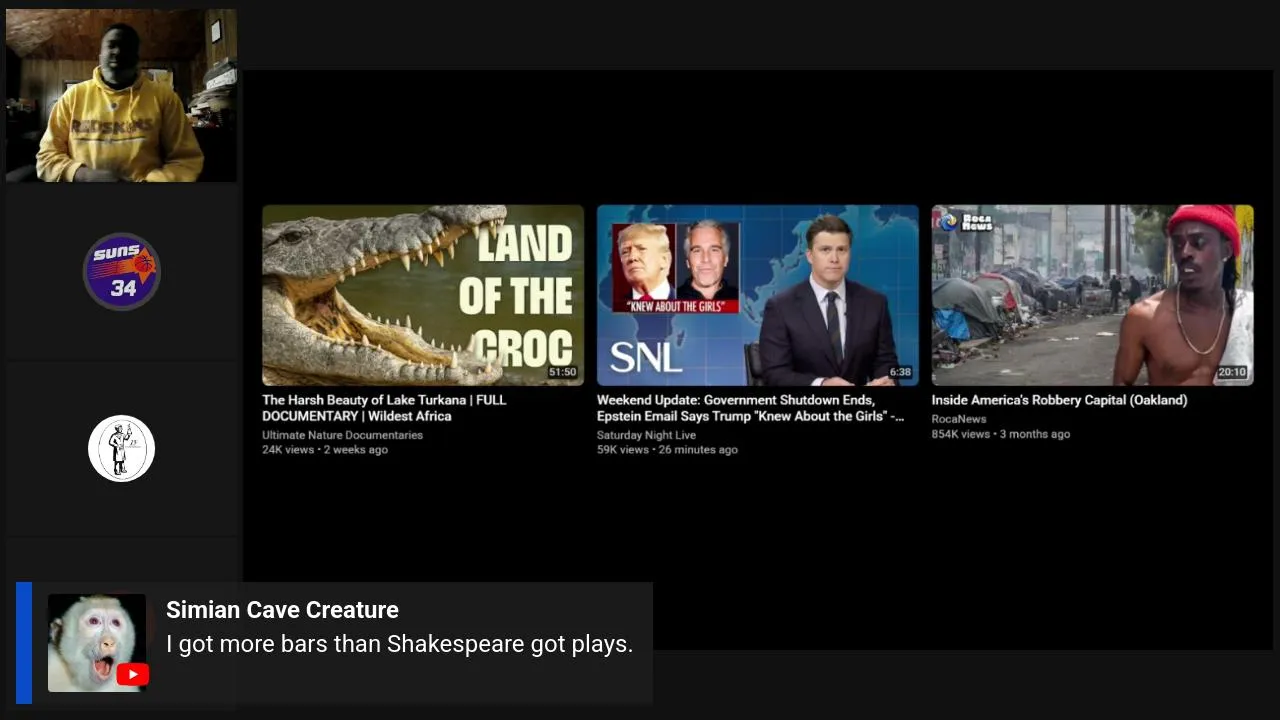1280x720 pixels.
Task: Visit Saturday Night Live channel link
Action: pos(646,435)
